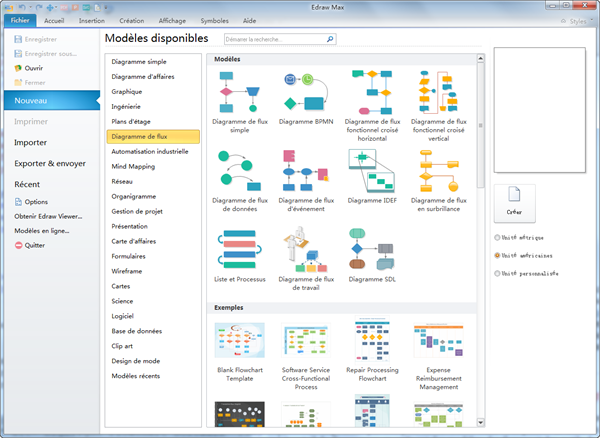Select Diagramme de flux en surbrillance template

(x=439, y=181)
